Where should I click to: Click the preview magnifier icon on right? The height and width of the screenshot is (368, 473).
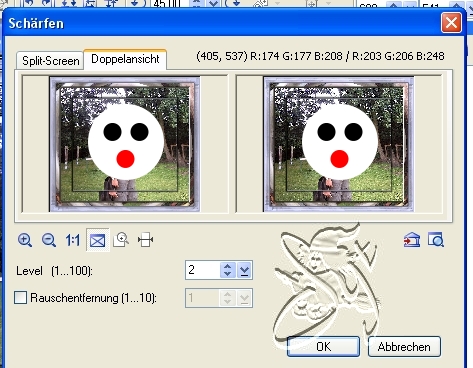pyautogui.click(x=436, y=240)
